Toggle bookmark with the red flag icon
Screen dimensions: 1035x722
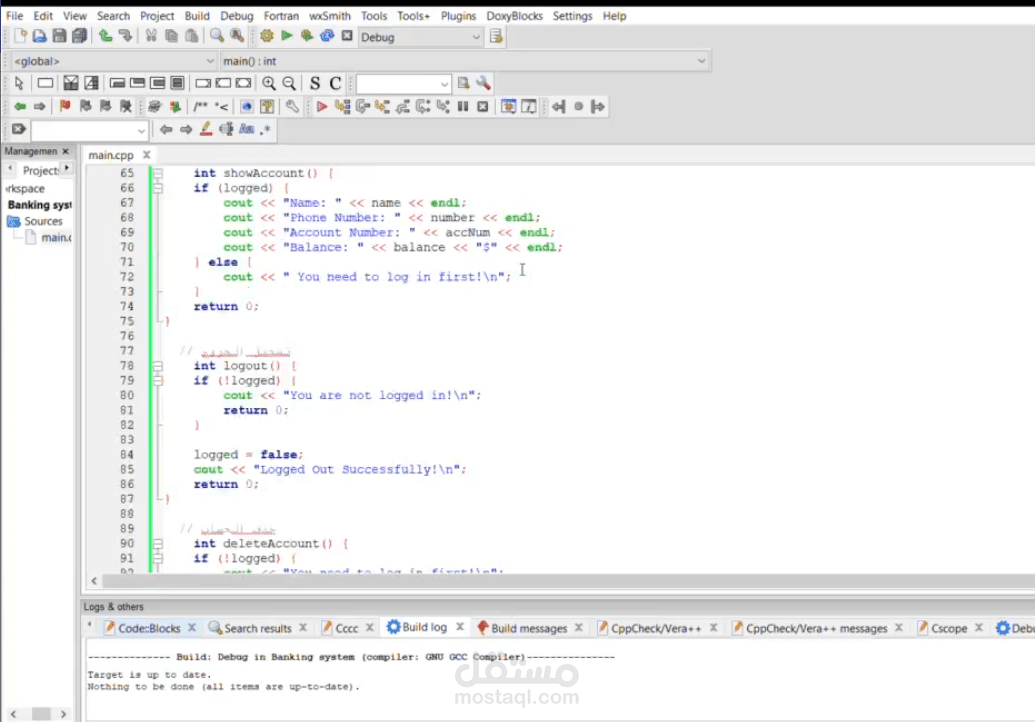(65, 106)
